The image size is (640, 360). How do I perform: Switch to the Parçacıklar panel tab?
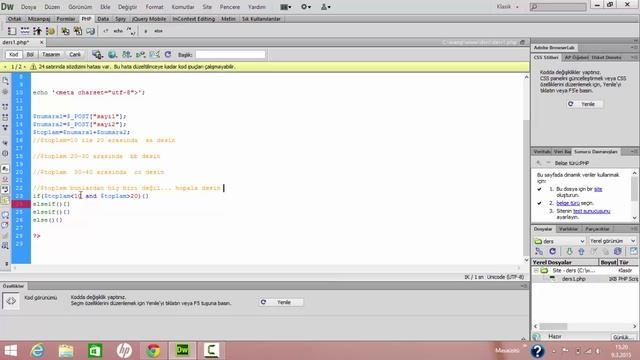pyautogui.click(x=597, y=229)
